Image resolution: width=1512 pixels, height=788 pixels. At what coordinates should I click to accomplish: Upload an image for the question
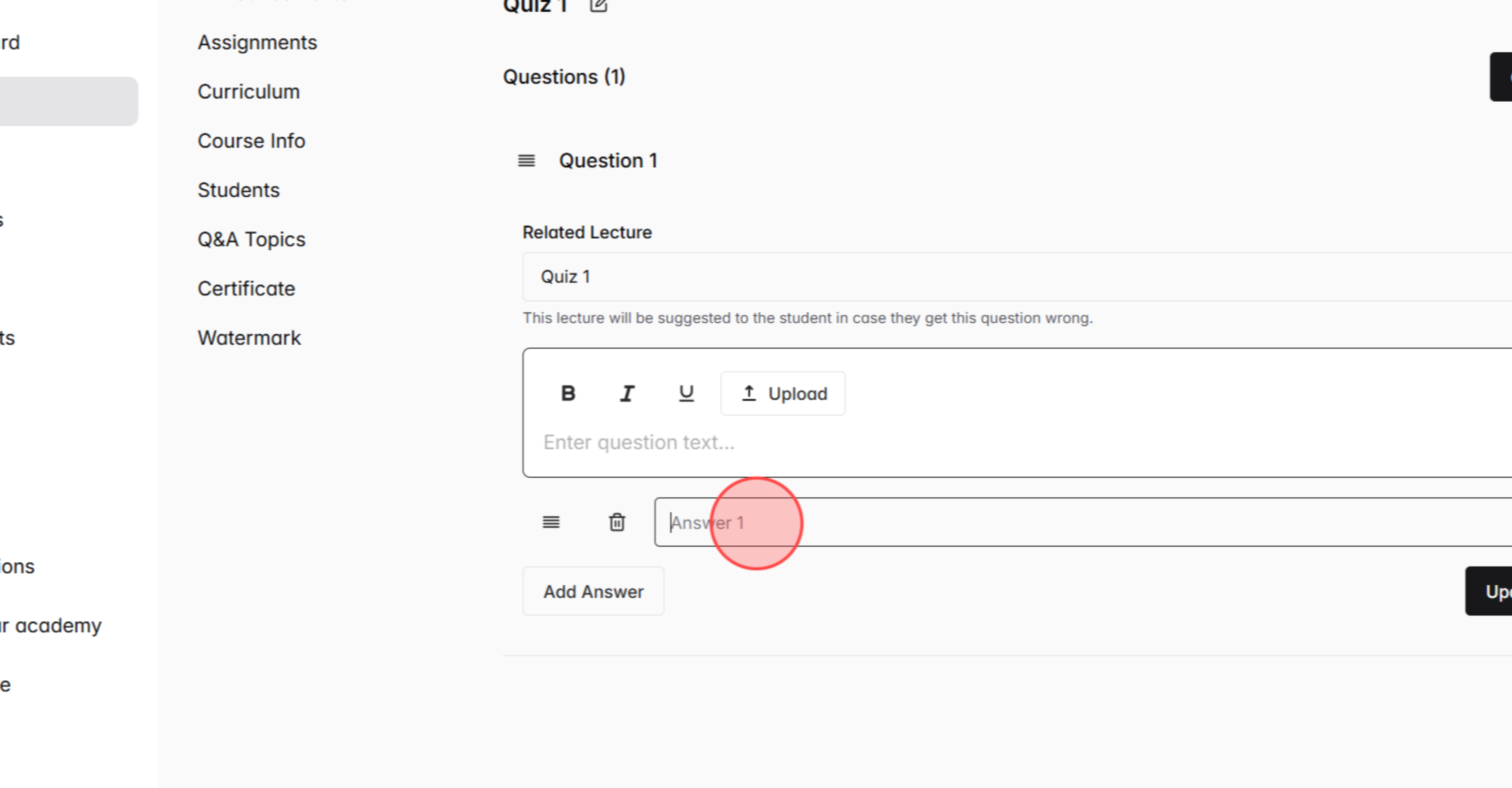(x=783, y=393)
